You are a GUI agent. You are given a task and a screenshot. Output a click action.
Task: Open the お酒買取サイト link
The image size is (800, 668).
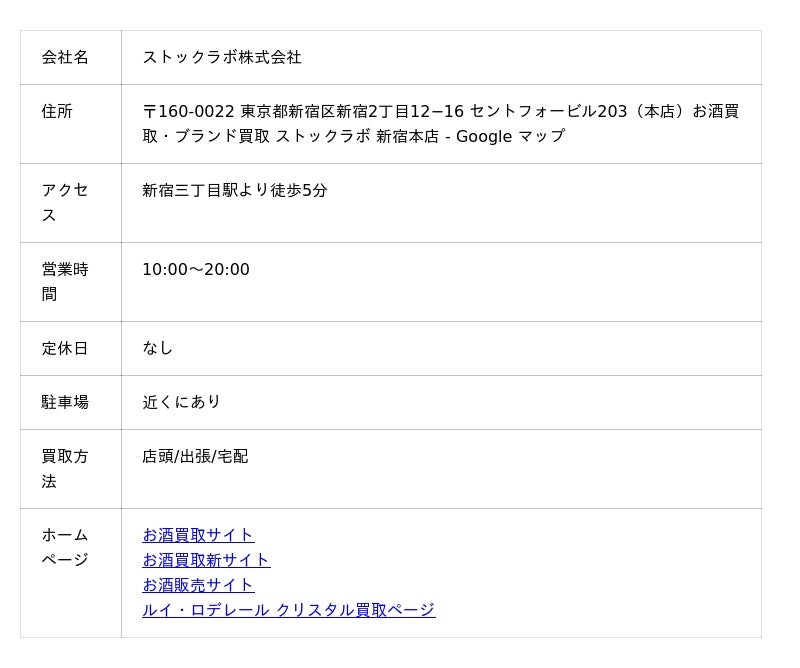(198, 535)
